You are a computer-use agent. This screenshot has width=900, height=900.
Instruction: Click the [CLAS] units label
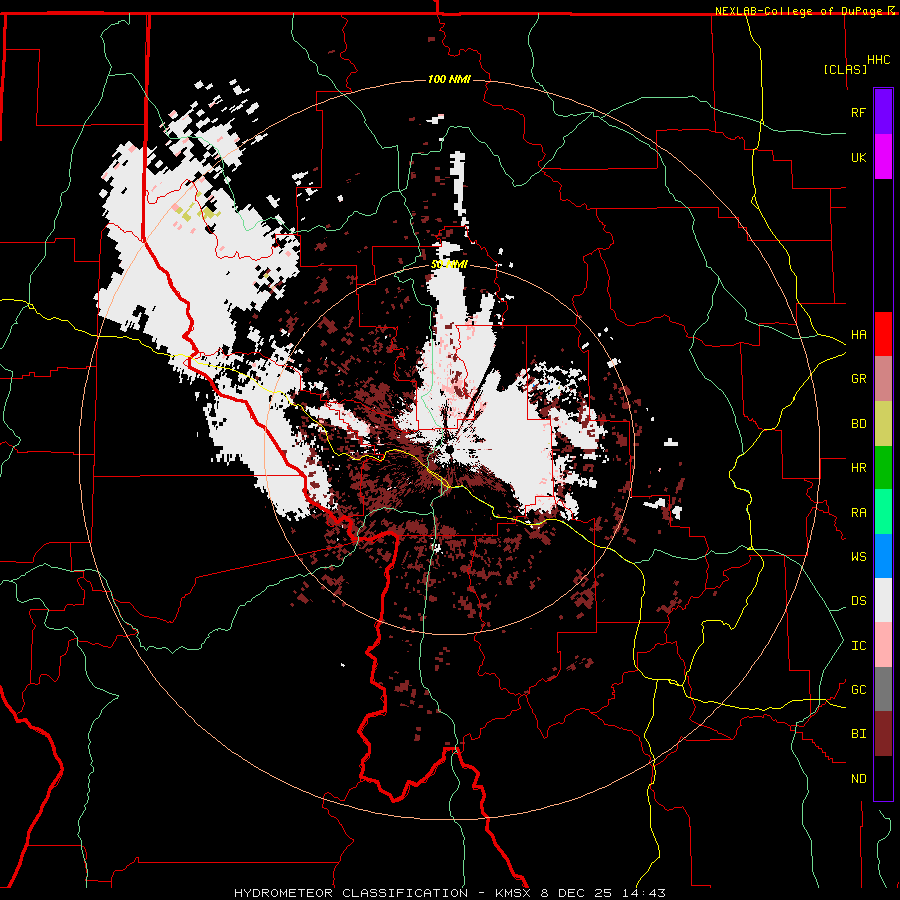click(x=845, y=70)
